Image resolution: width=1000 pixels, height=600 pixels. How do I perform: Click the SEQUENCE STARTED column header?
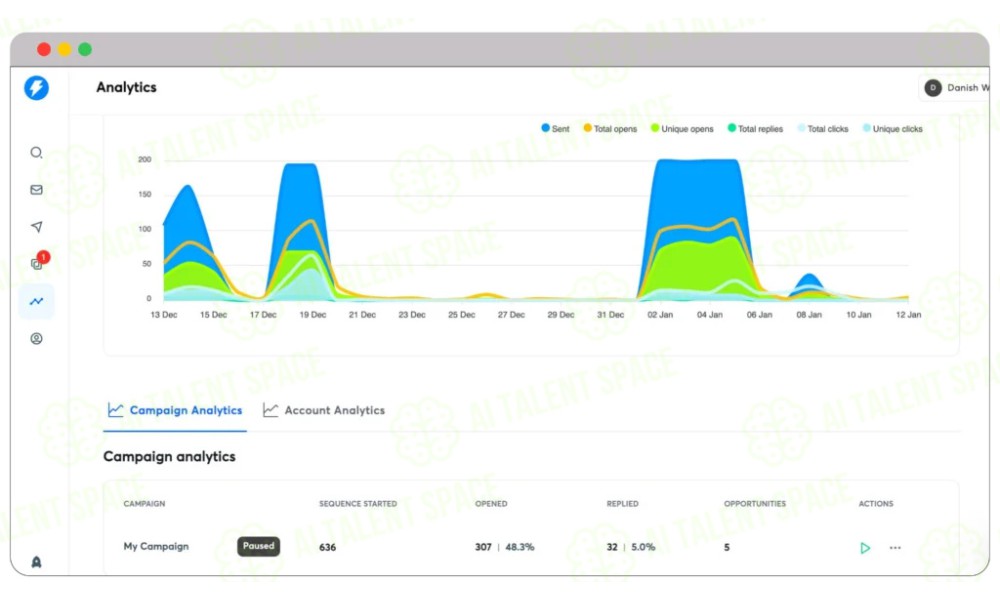[x=358, y=504]
